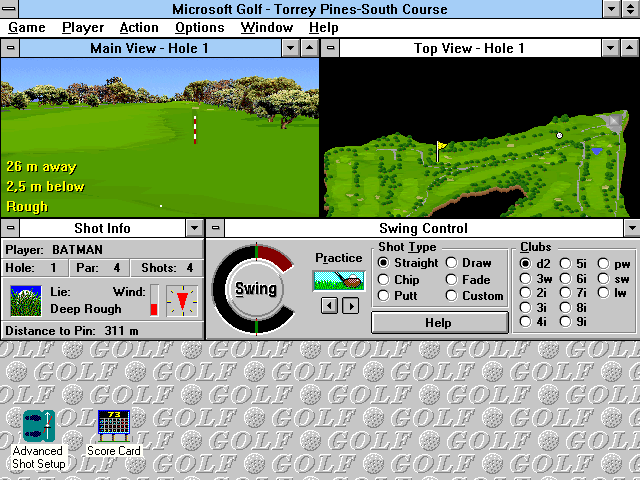Select the Fade shot type
Viewport: 640px width, 480px height.
[x=468, y=280]
